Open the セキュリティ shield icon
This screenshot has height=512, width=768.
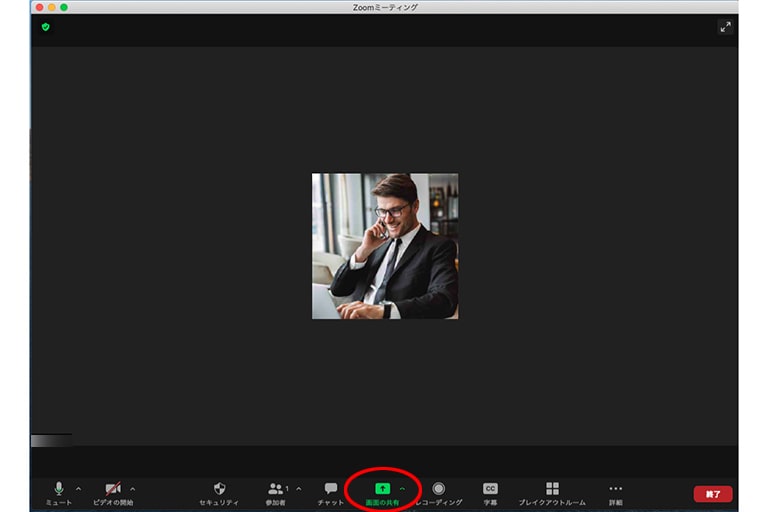coord(219,489)
